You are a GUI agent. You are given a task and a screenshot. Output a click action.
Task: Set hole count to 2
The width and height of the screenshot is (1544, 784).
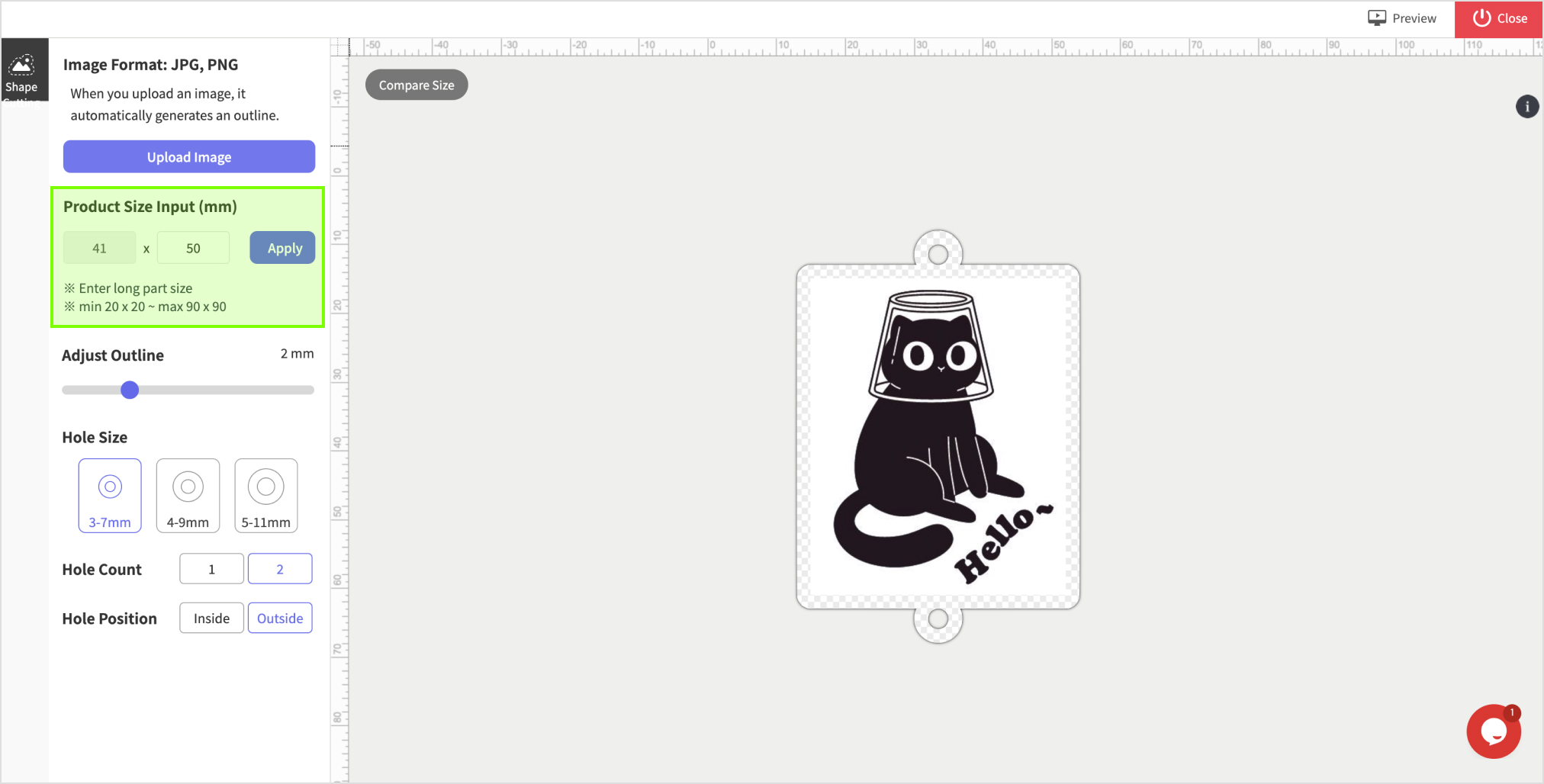[x=280, y=569]
